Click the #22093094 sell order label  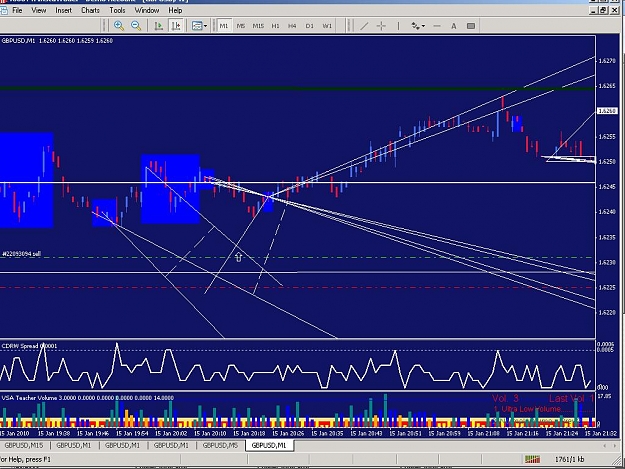pyautogui.click(x=22, y=254)
